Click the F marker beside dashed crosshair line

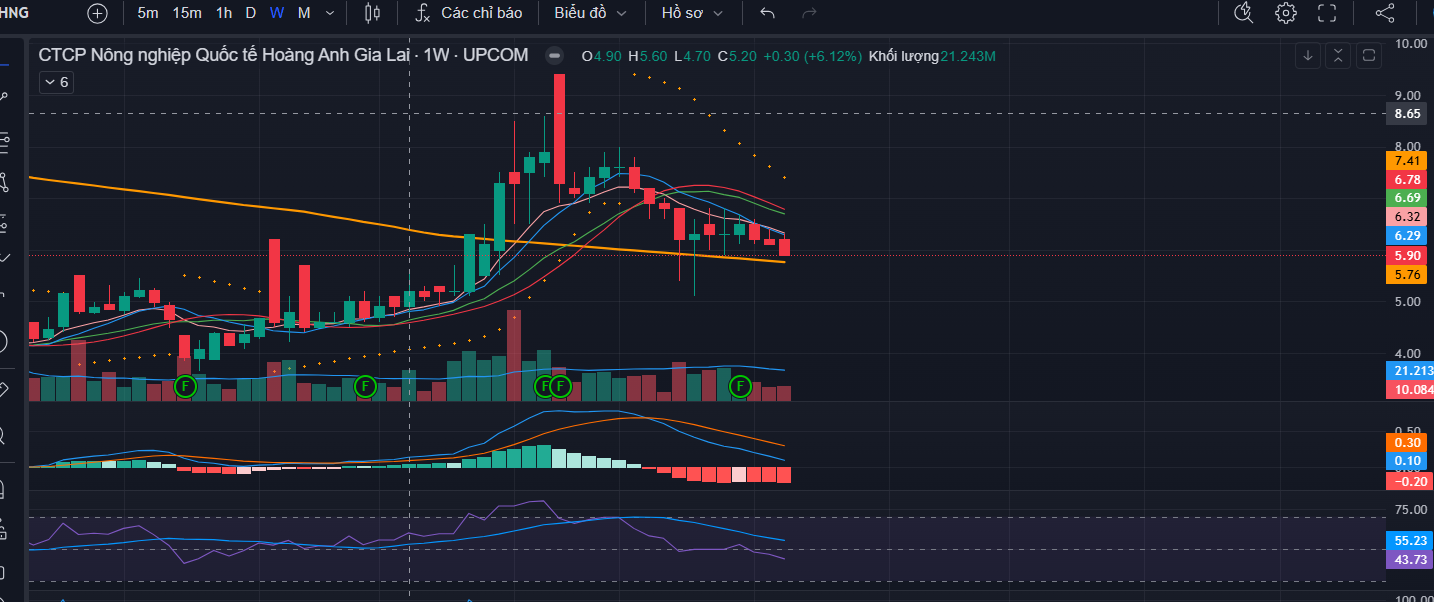[x=366, y=386]
